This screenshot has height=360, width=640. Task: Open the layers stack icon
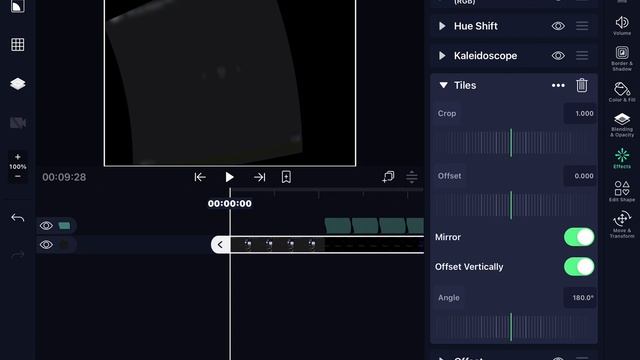coord(18,84)
